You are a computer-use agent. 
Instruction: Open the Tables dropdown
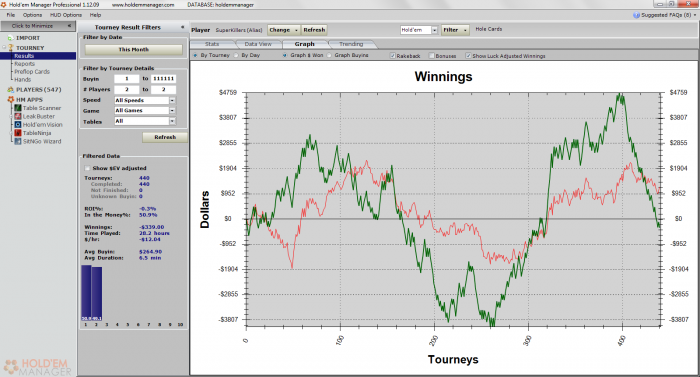(172, 121)
